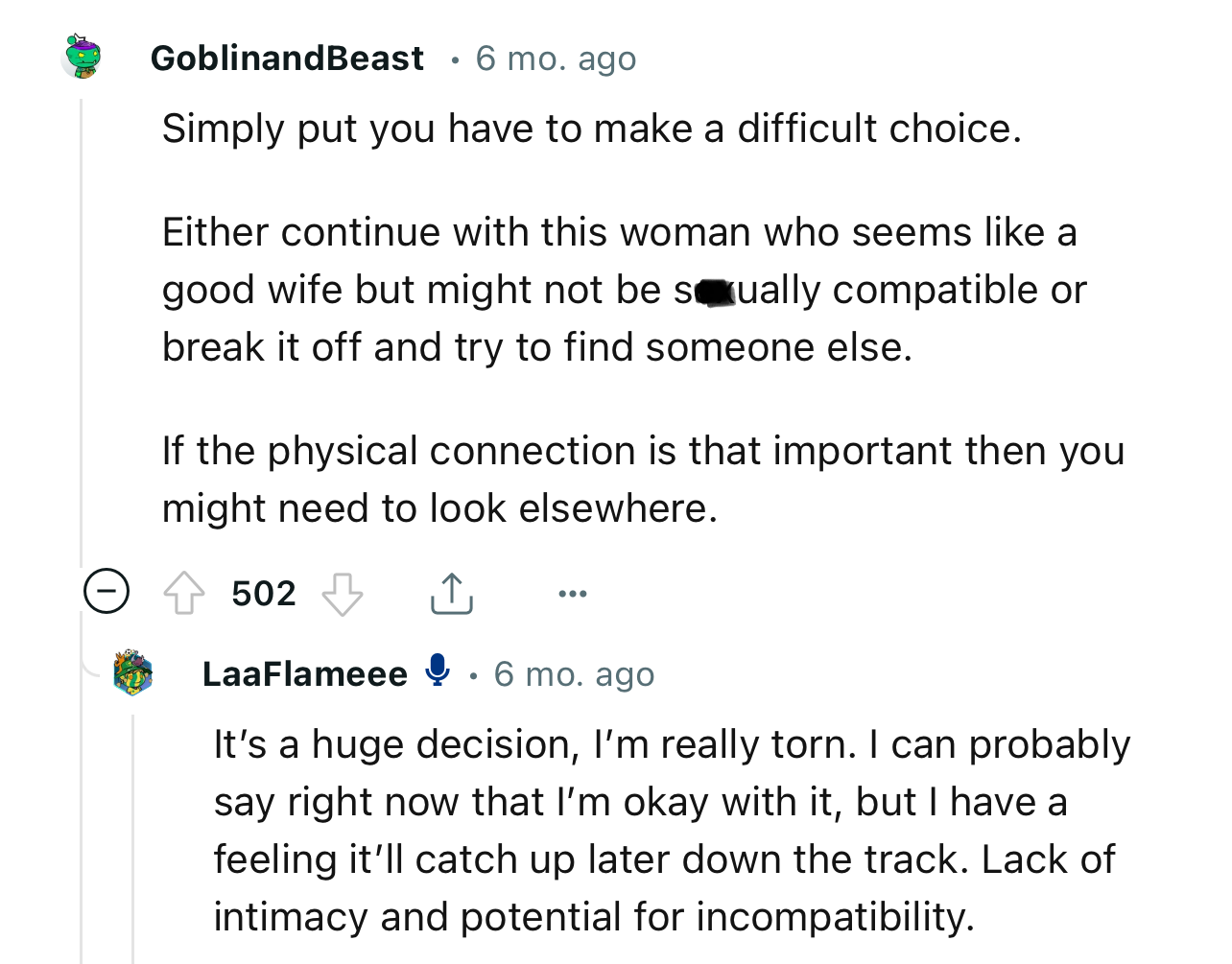Image resolution: width=1232 pixels, height=964 pixels.
Task: Expand the comment actions via the ellipsis
Action: [572, 593]
